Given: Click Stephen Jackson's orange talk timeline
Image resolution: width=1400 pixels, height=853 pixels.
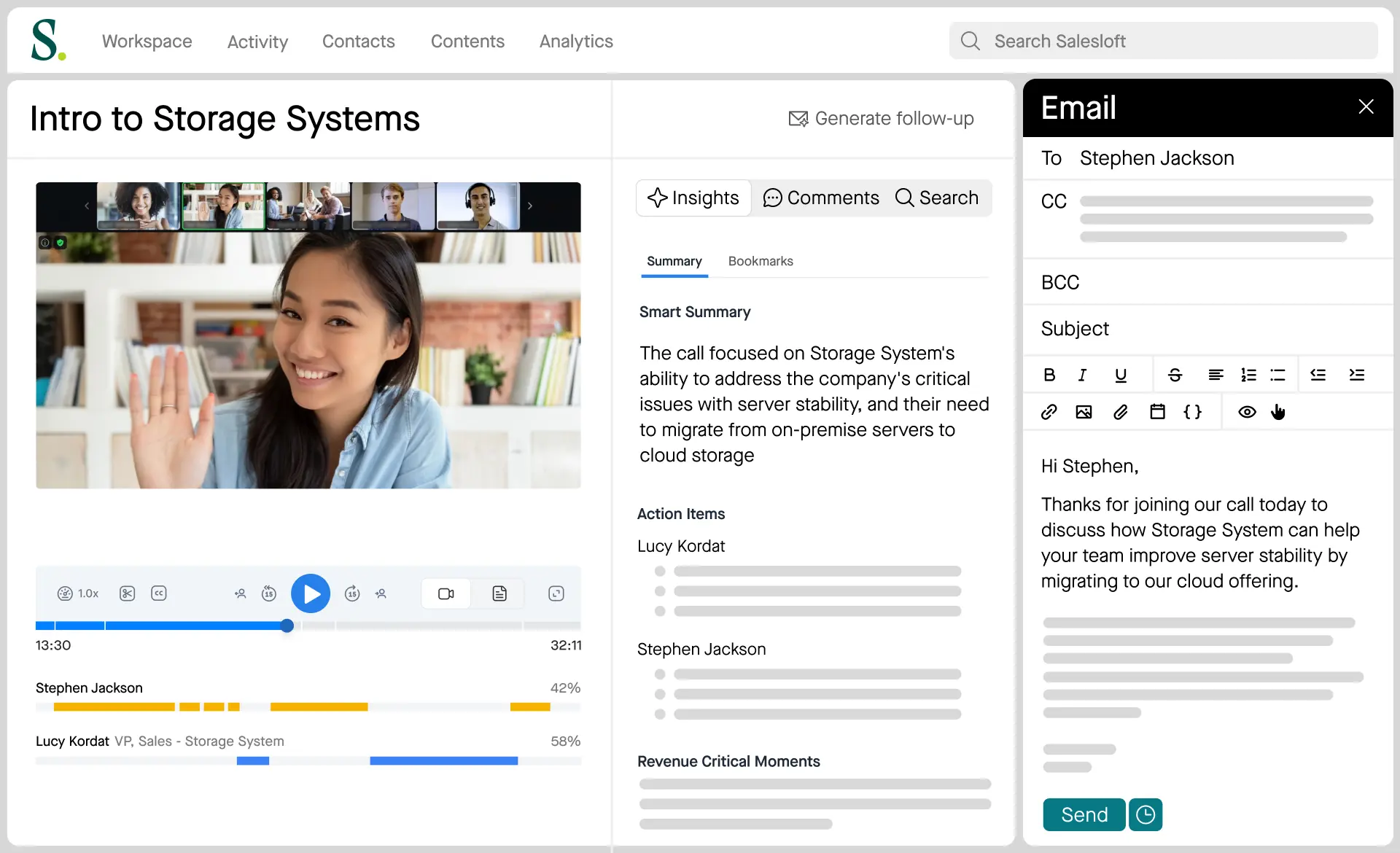Looking at the screenshot, I should click(x=308, y=706).
